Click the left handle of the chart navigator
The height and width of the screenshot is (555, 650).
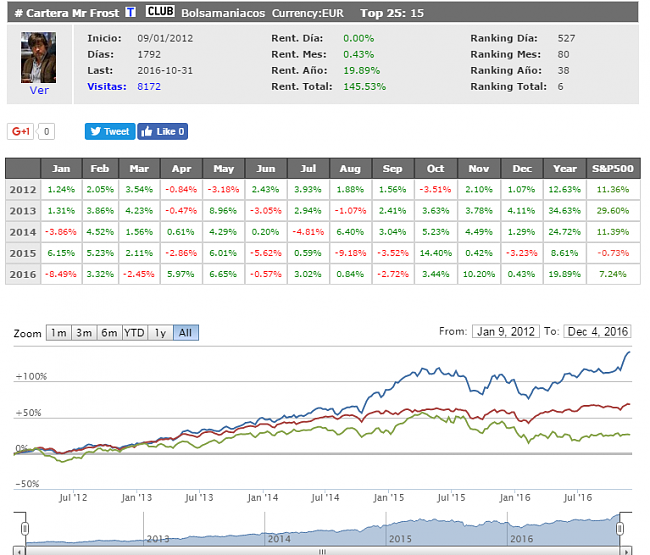[19, 527]
